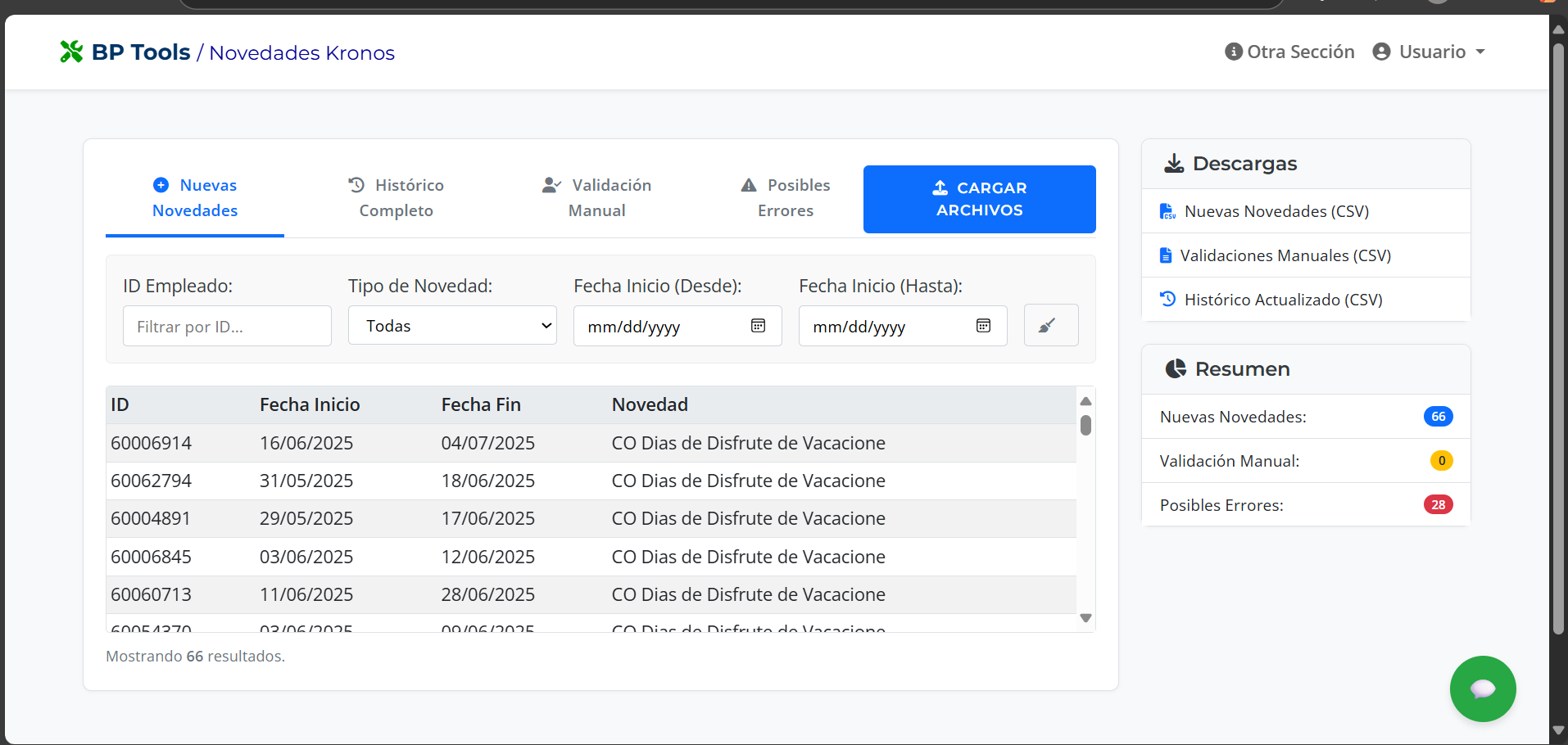This screenshot has height=745, width=1568.
Task: Click the warning triangle icon on Posibles Errores
Action: tap(749, 184)
